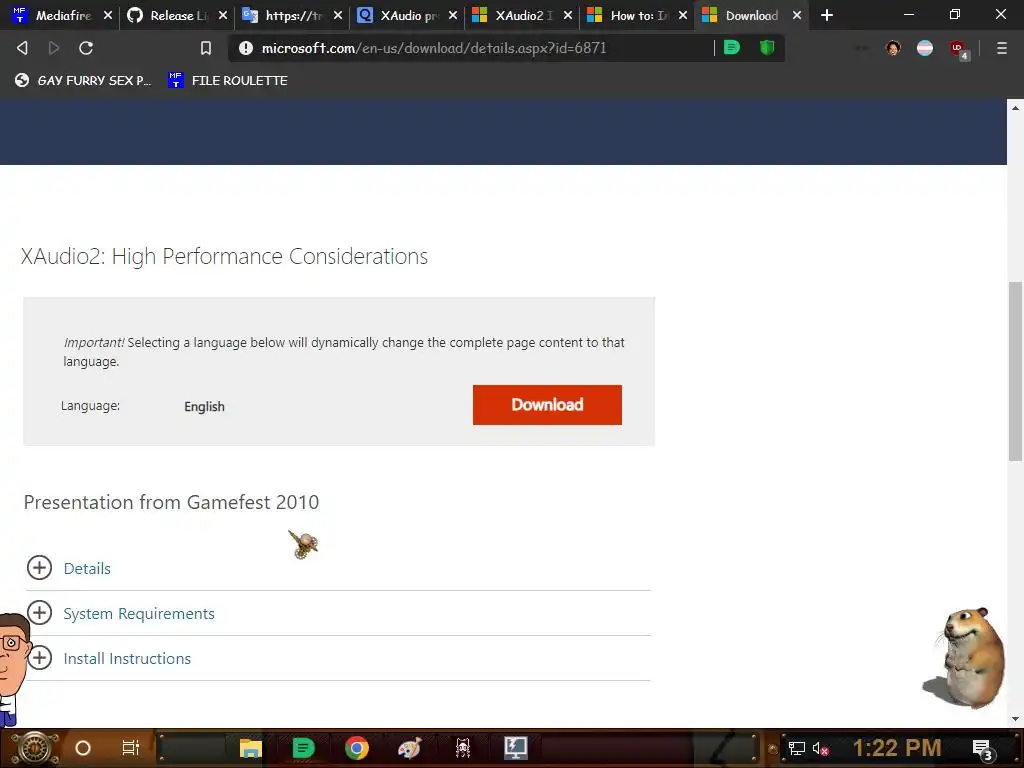Reload the current page

86,48
